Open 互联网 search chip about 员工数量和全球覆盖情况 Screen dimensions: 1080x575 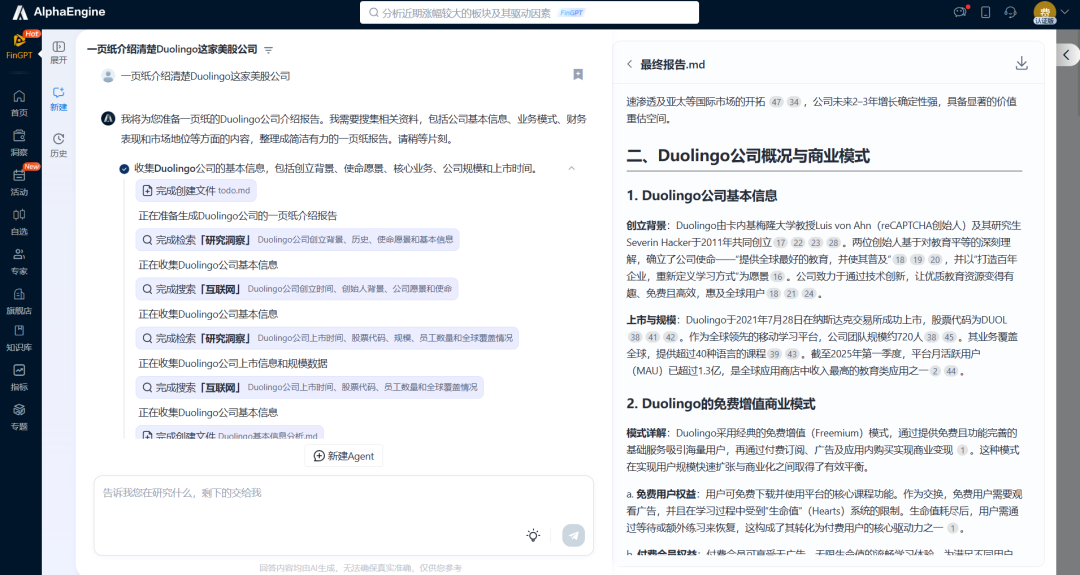309,388
